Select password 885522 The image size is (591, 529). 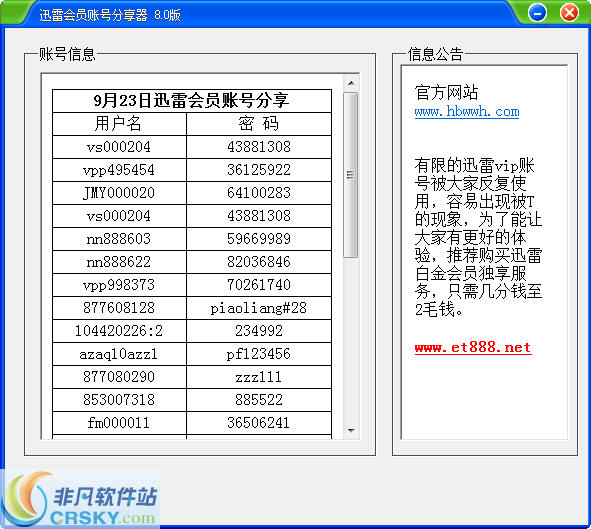pyautogui.click(x=259, y=400)
